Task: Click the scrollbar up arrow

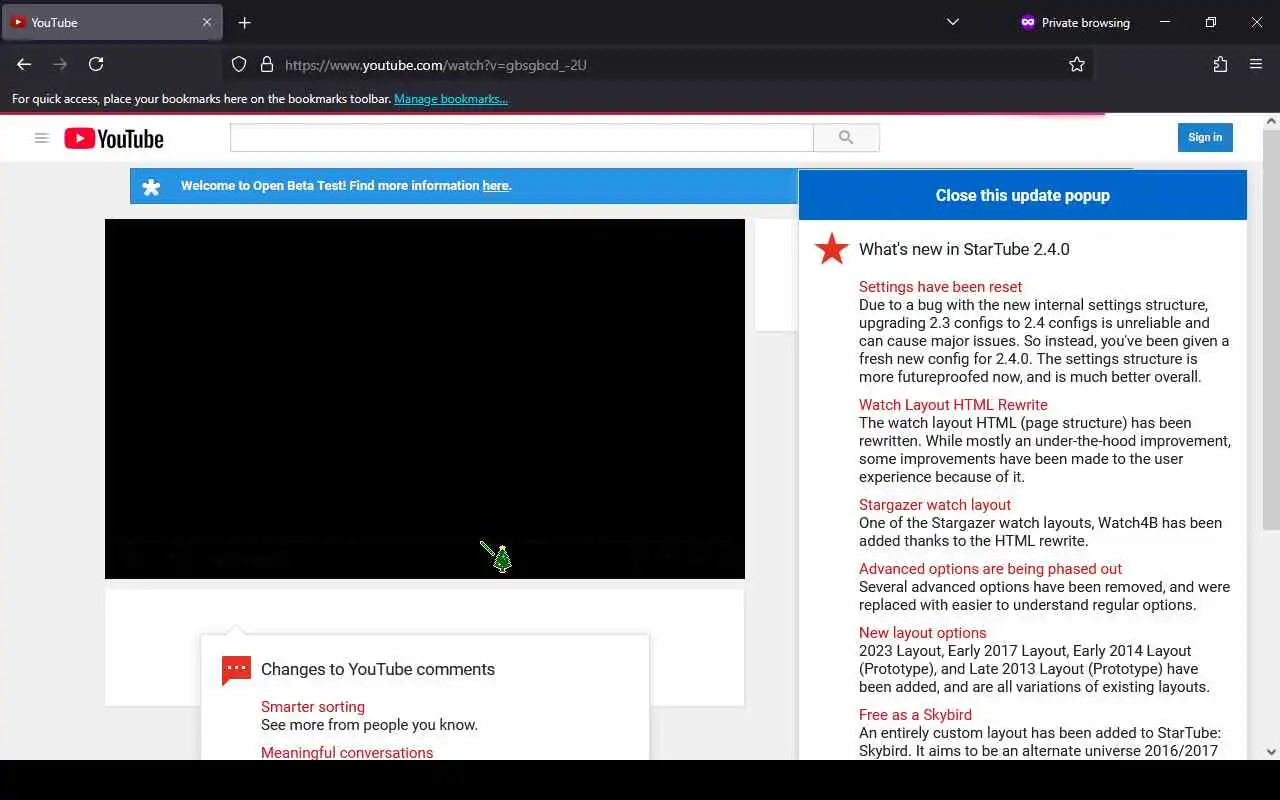Action: click(x=1271, y=121)
